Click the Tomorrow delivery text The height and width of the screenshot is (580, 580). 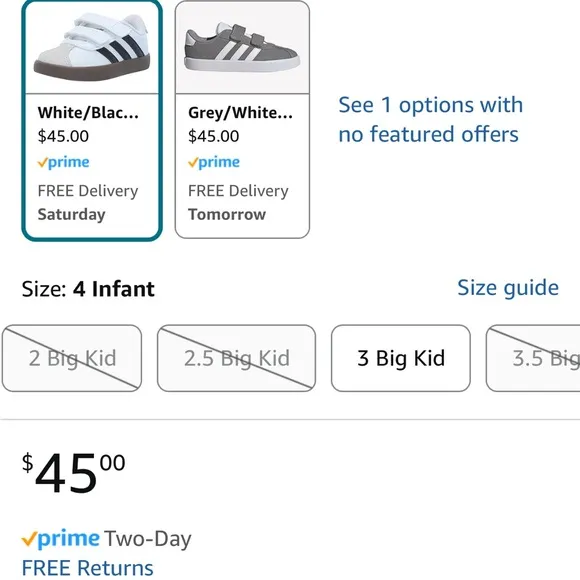point(227,215)
